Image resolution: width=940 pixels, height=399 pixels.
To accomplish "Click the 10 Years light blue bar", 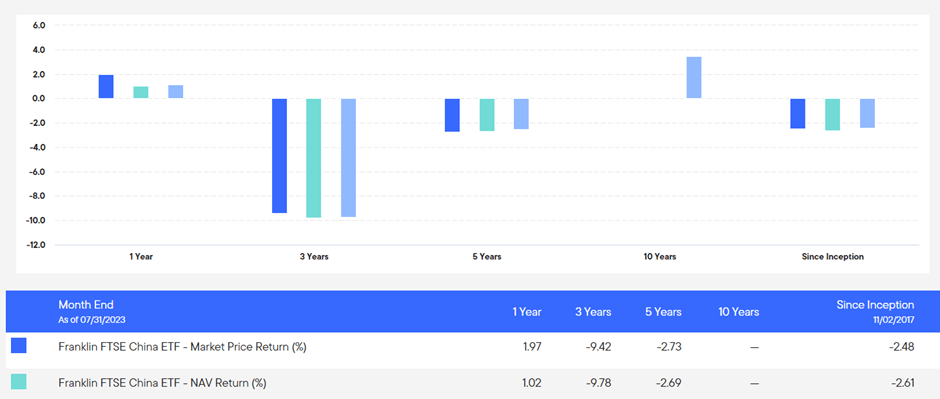I will click(x=694, y=77).
